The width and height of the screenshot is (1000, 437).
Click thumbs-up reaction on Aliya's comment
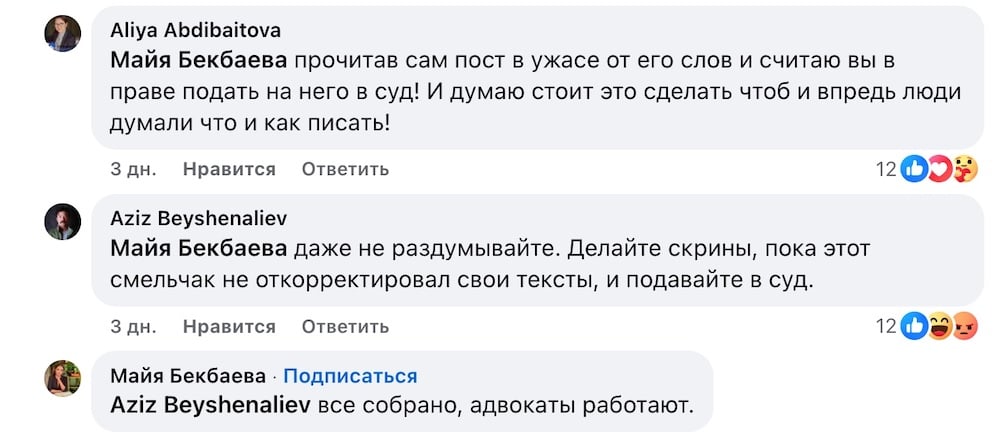pos(913,169)
